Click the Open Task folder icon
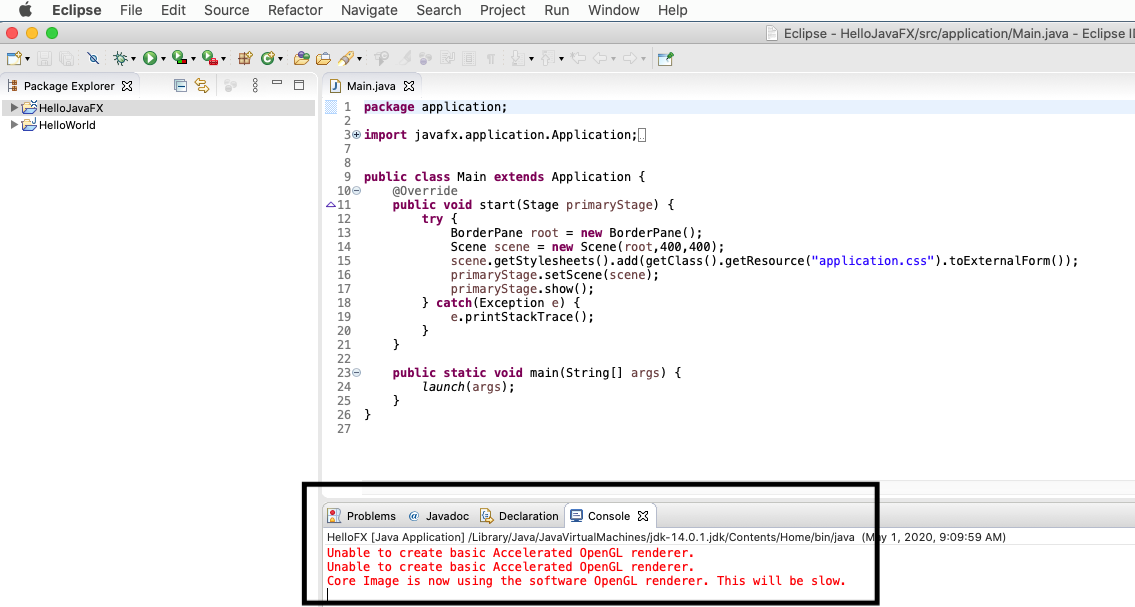This screenshot has width=1135, height=607. coord(324,59)
